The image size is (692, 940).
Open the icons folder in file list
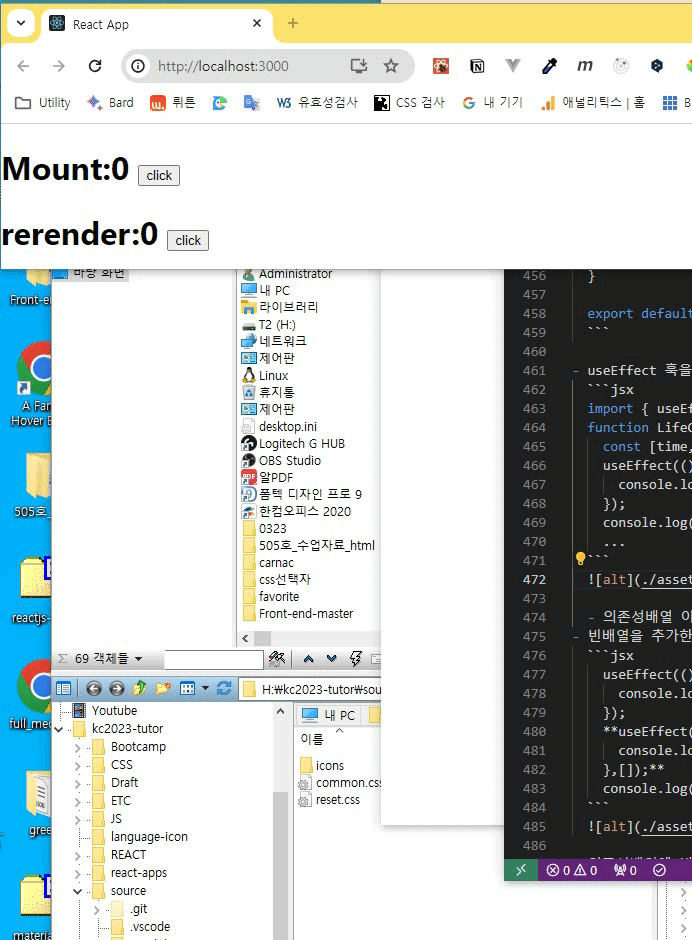pyautogui.click(x=321, y=766)
